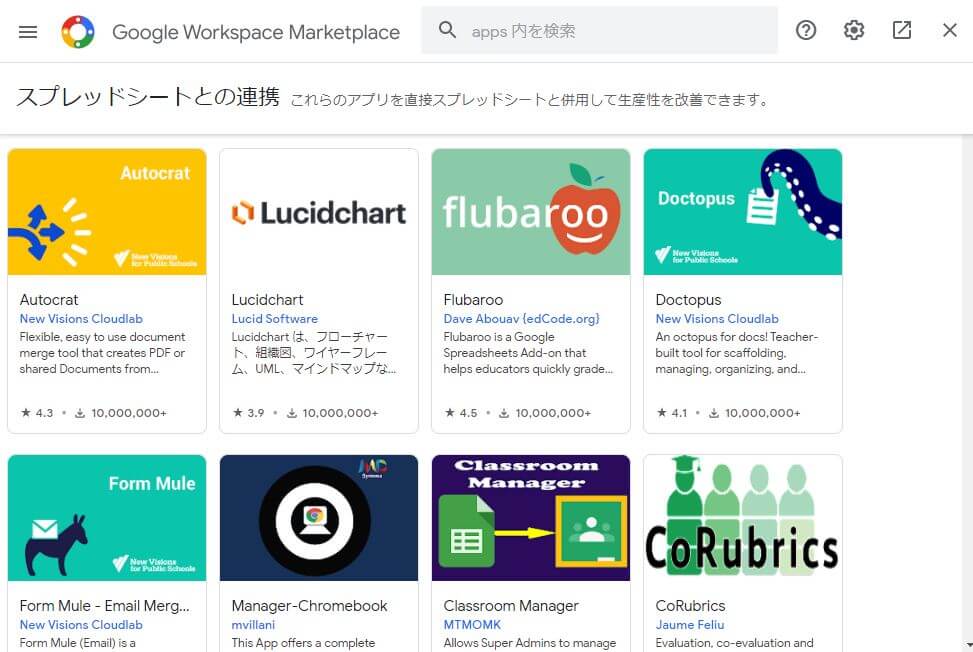Viewport: 973px width, 652px height.
Task: Open the CoRubrics banner image
Action: pyautogui.click(x=743, y=518)
